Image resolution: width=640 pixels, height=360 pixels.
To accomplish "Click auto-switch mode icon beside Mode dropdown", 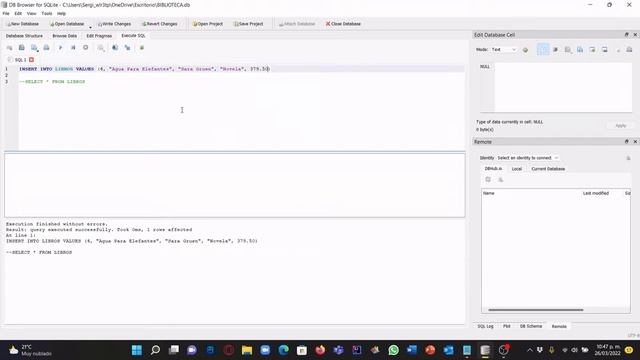I will [x=525, y=50].
